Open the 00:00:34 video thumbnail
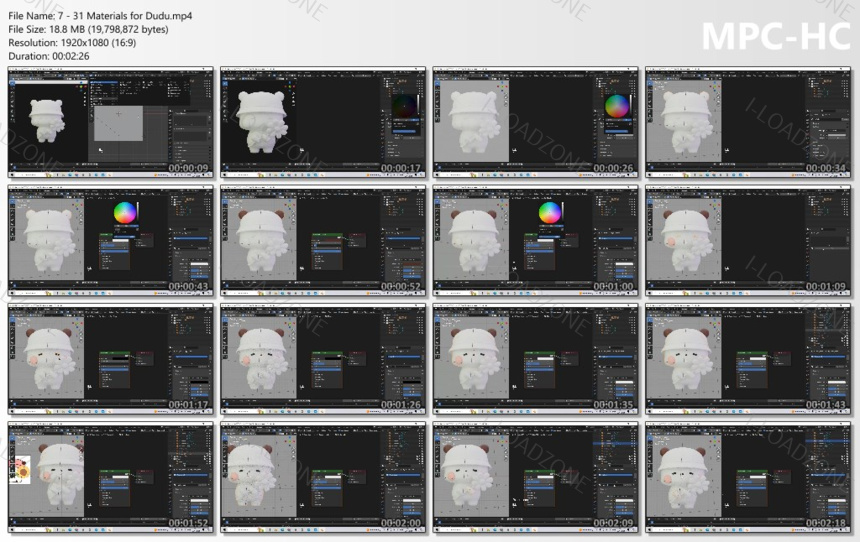 748,122
